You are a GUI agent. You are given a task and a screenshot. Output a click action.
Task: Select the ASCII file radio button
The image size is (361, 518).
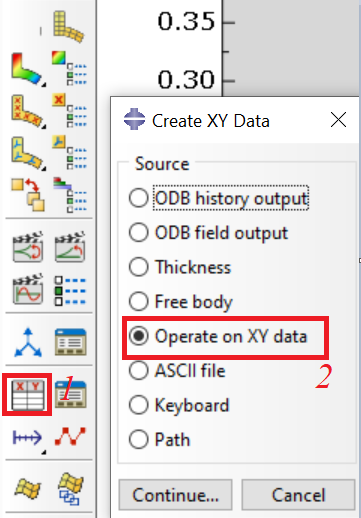pyautogui.click(x=177, y=371)
